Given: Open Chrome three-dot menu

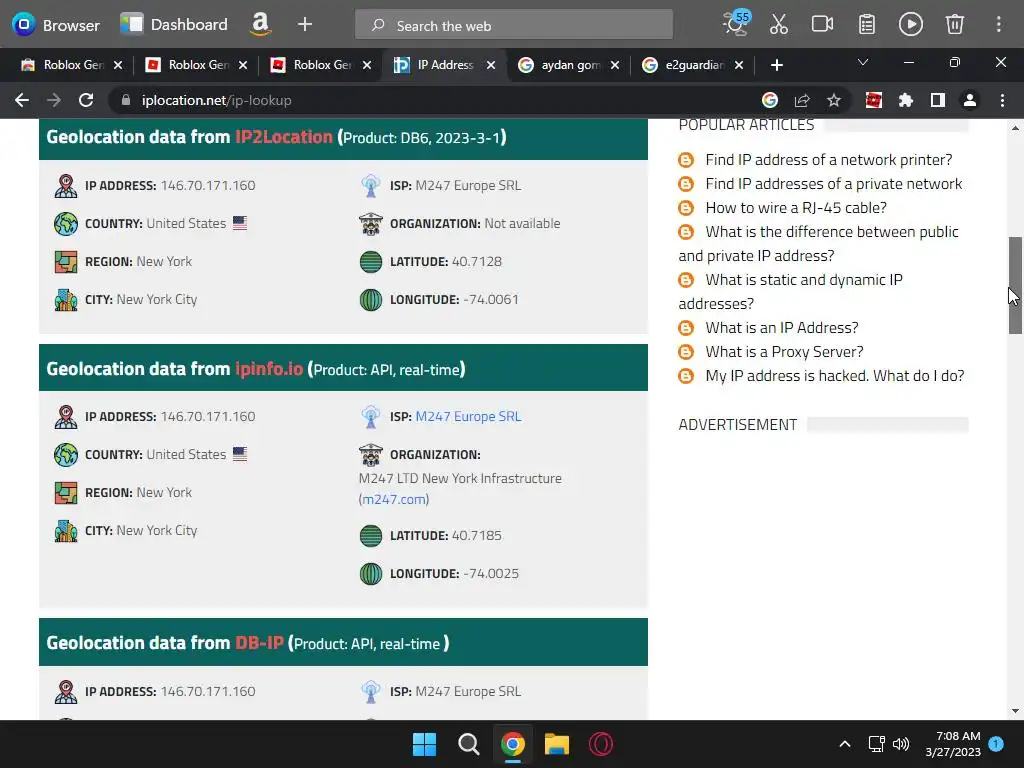Looking at the screenshot, I should [x=1002, y=100].
